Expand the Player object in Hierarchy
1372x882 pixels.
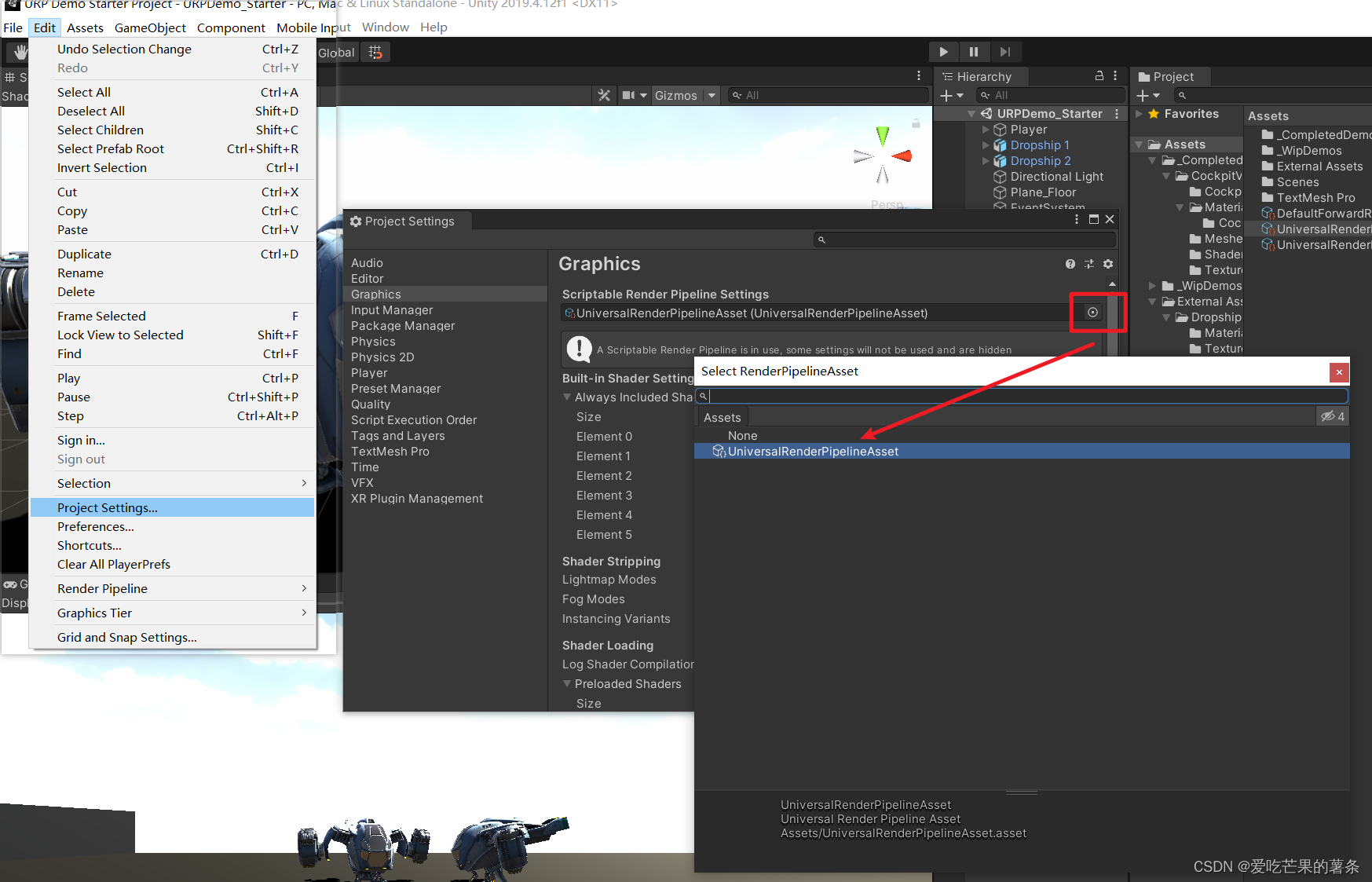pyautogui.click(x=986, y=130)
